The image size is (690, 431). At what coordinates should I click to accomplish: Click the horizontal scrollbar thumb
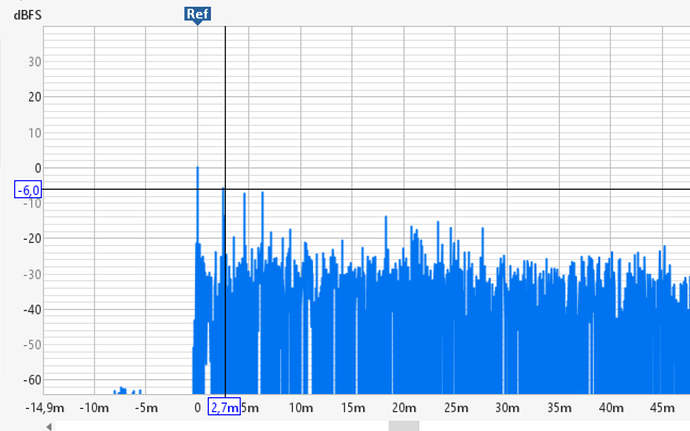click(403, 425)
